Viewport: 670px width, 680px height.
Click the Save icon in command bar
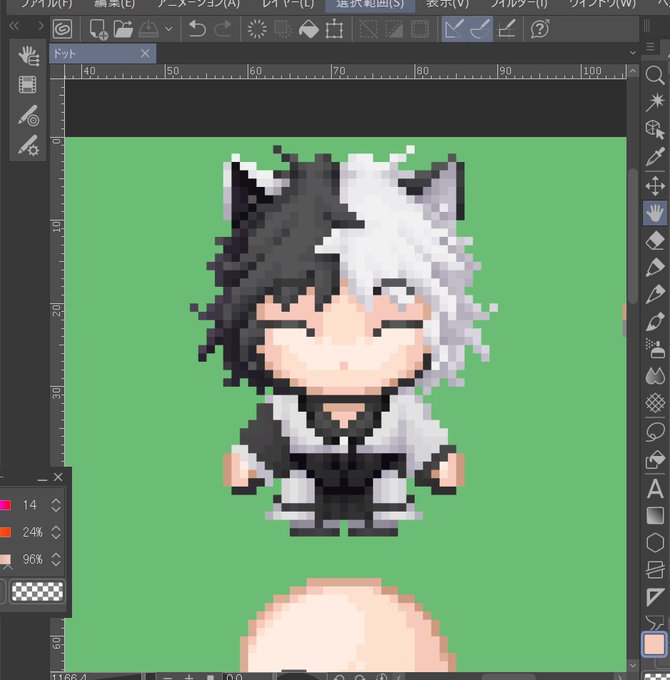click(148, 29)
